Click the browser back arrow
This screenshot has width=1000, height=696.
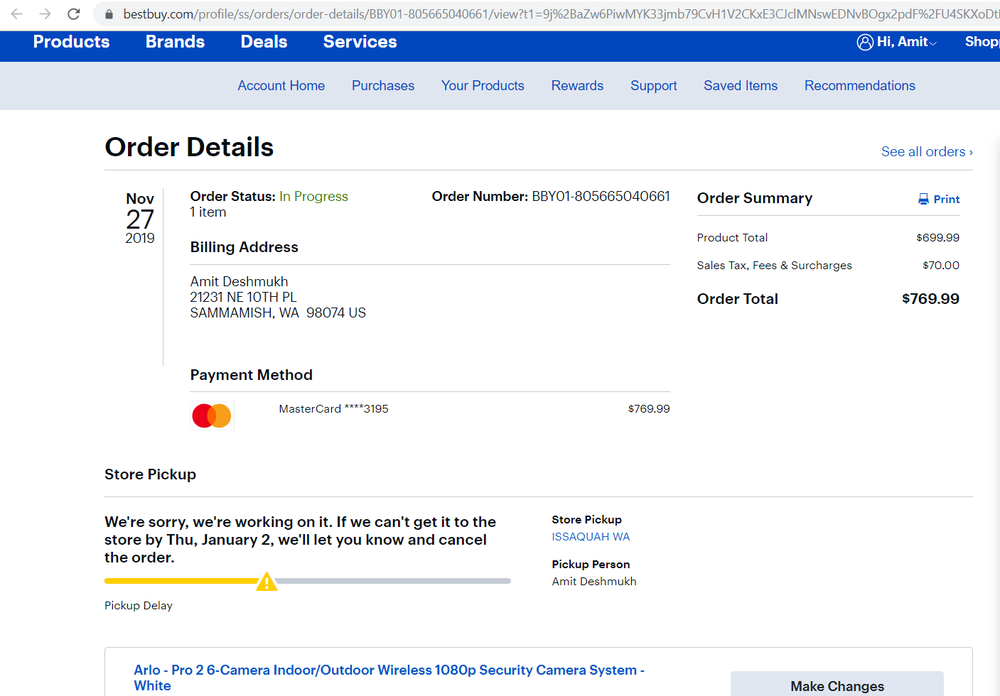pos(16,14)
